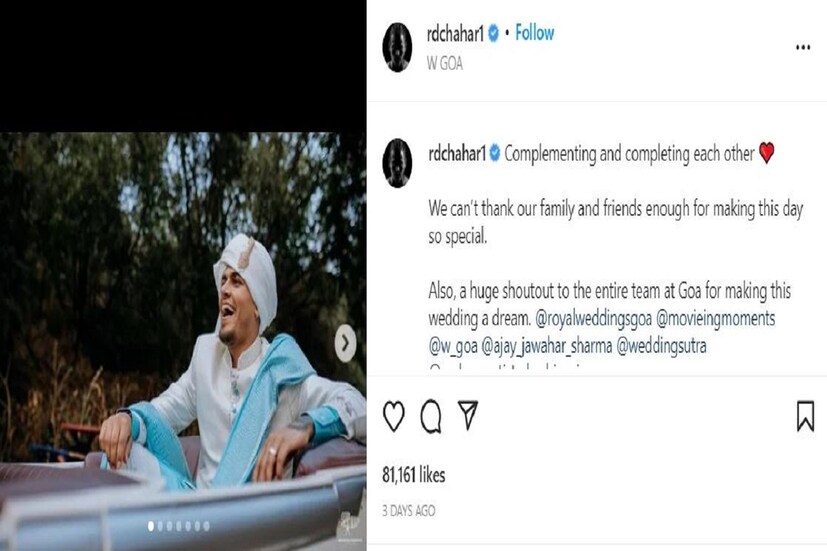Screen dimensions: 827x551
Task: Advance to the next photo with arrow
Action: click(x=345, y=343)
